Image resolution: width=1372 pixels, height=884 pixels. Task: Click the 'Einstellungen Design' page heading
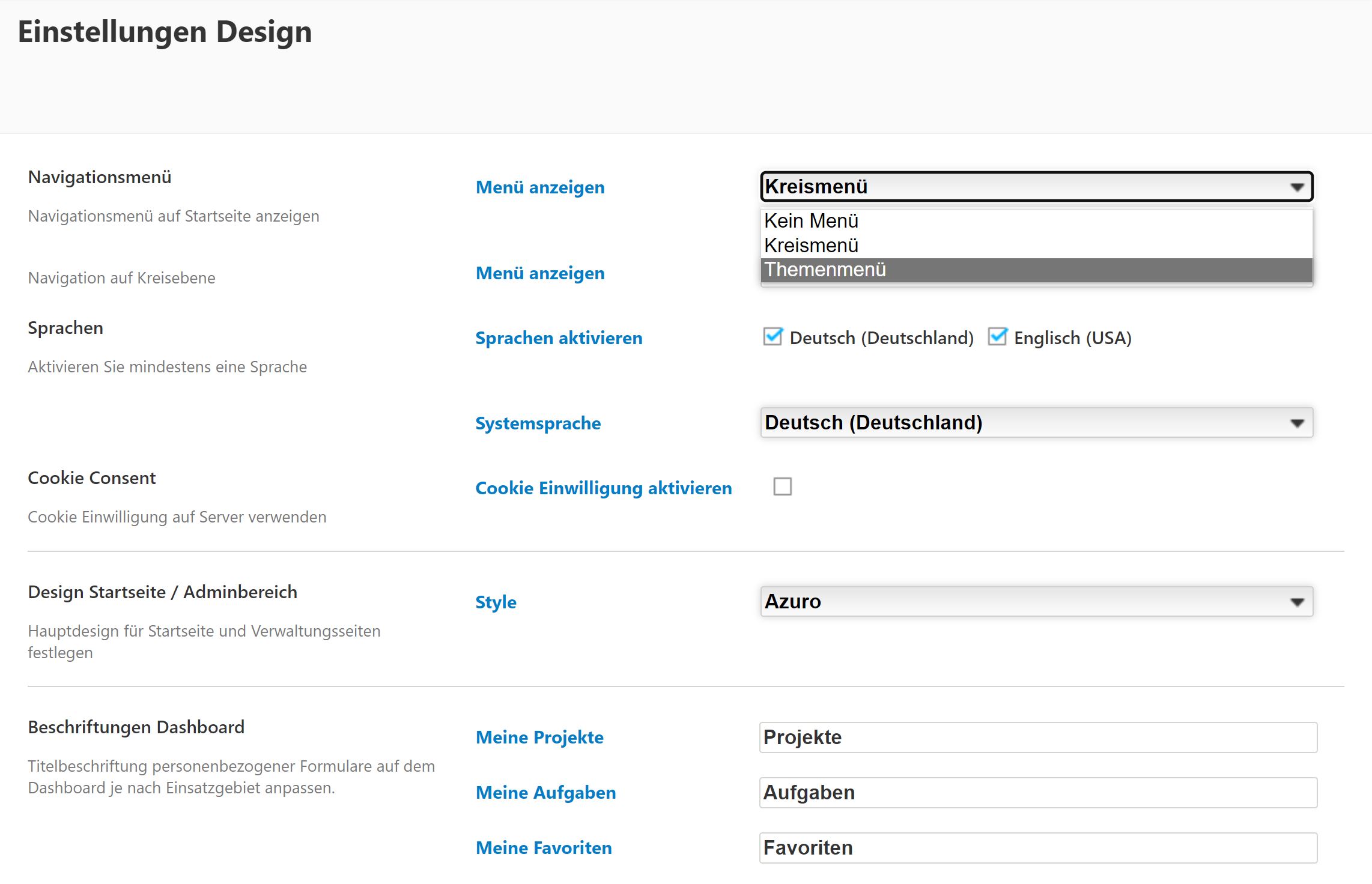[x=165, y=32]
